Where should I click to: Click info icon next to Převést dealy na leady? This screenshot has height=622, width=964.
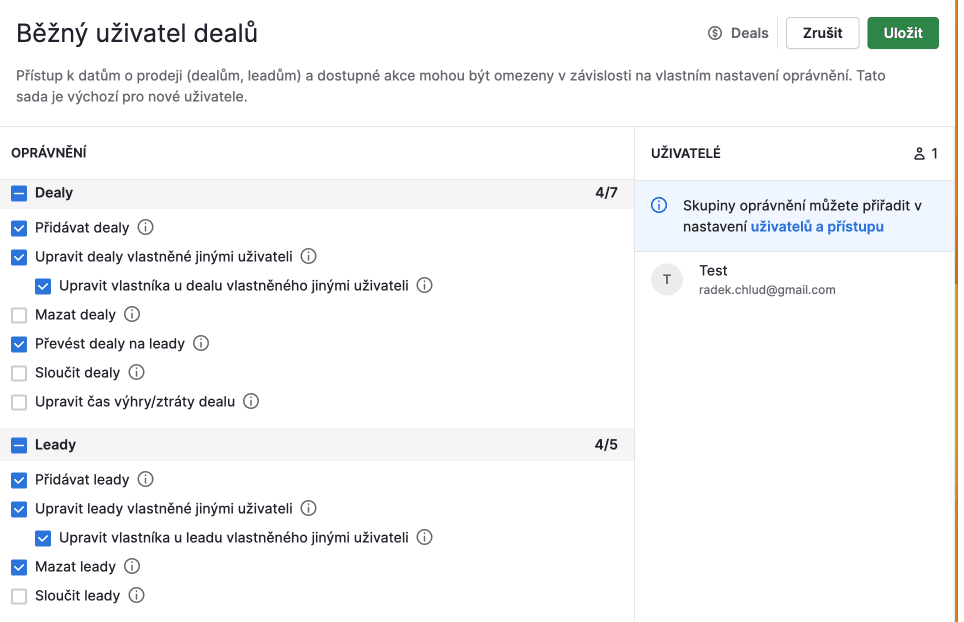(x=201, y=344)
